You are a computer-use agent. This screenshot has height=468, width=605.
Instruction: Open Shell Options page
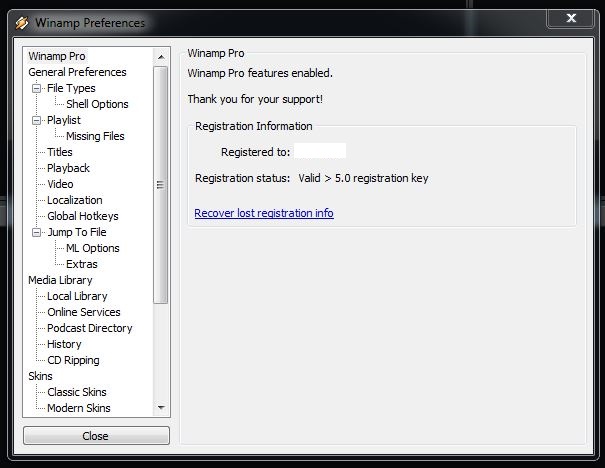(97, 104)
